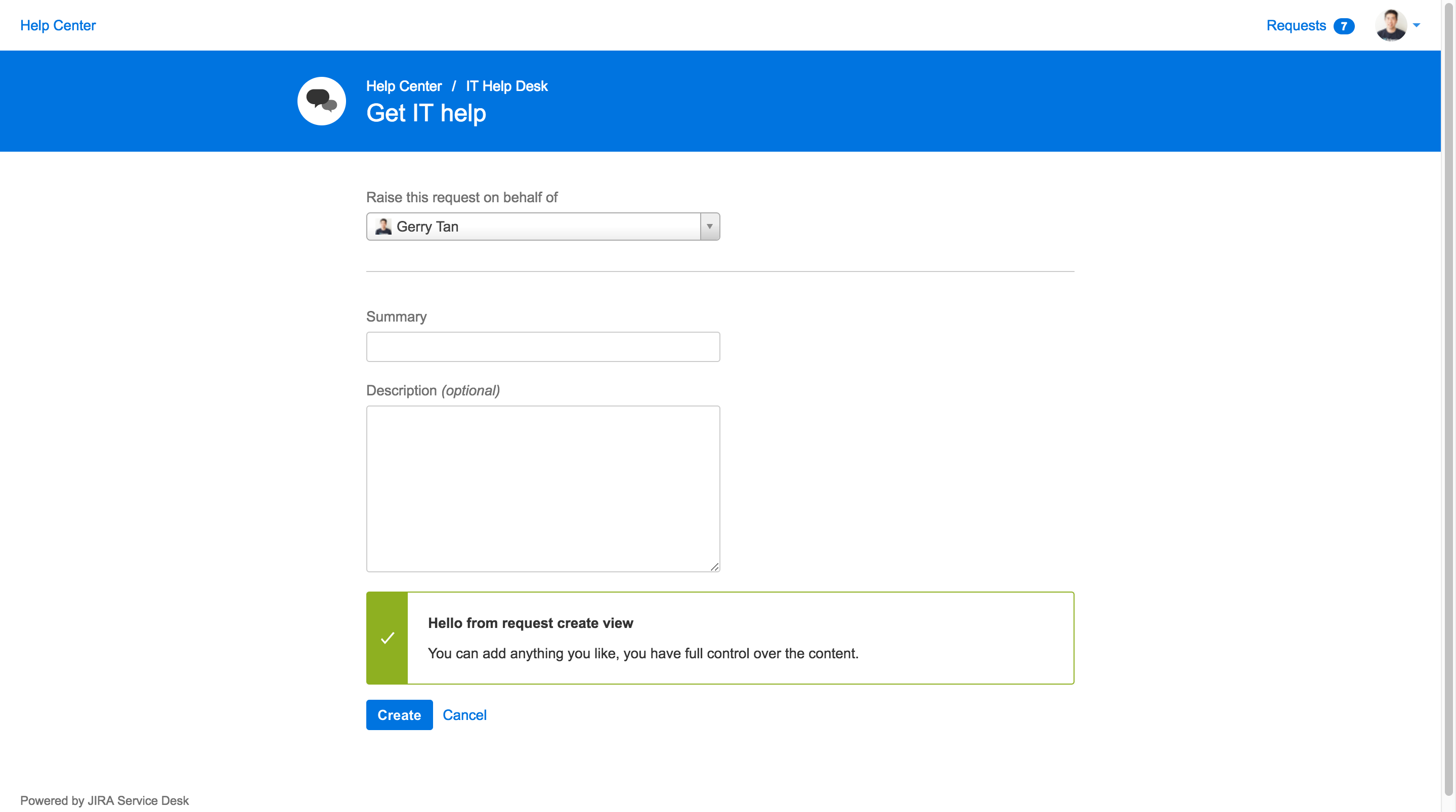Click 'You can add anything you like' message text

[x=643, y=653]
